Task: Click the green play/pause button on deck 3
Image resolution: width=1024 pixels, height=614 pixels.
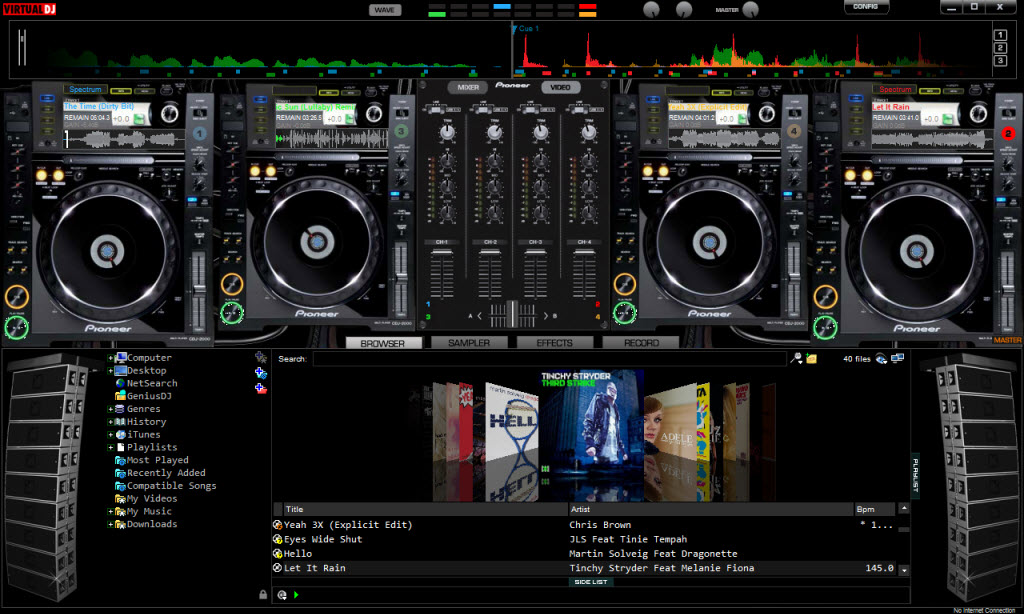Action: pos(232,314)
